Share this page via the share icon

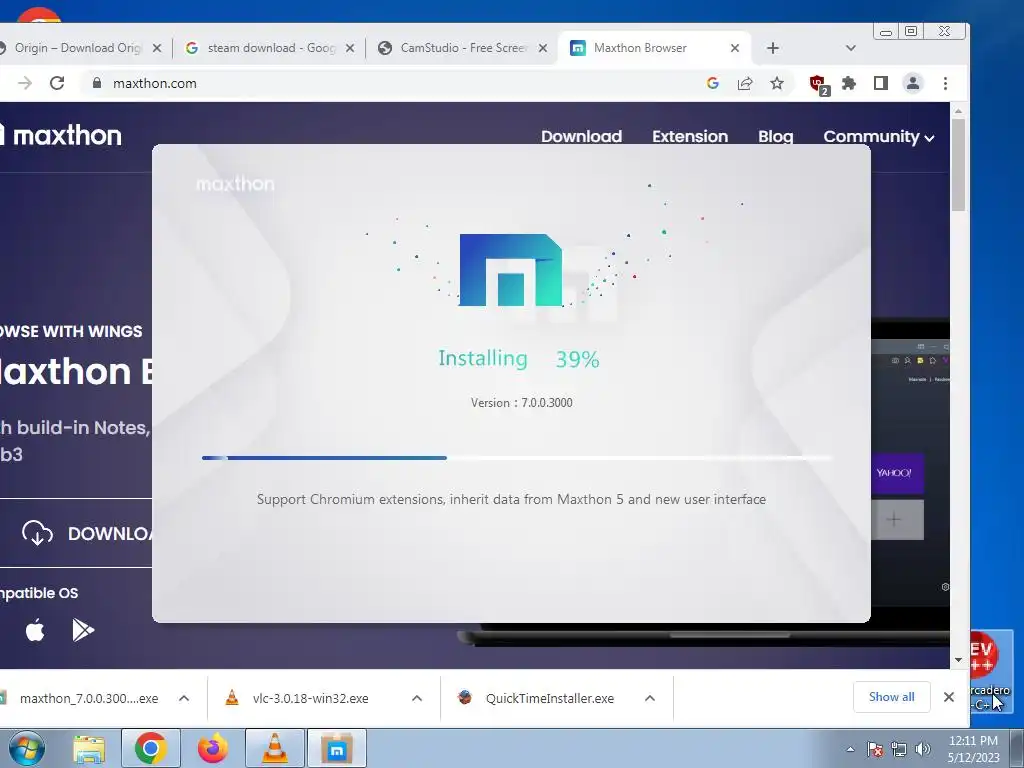point(744,83)
